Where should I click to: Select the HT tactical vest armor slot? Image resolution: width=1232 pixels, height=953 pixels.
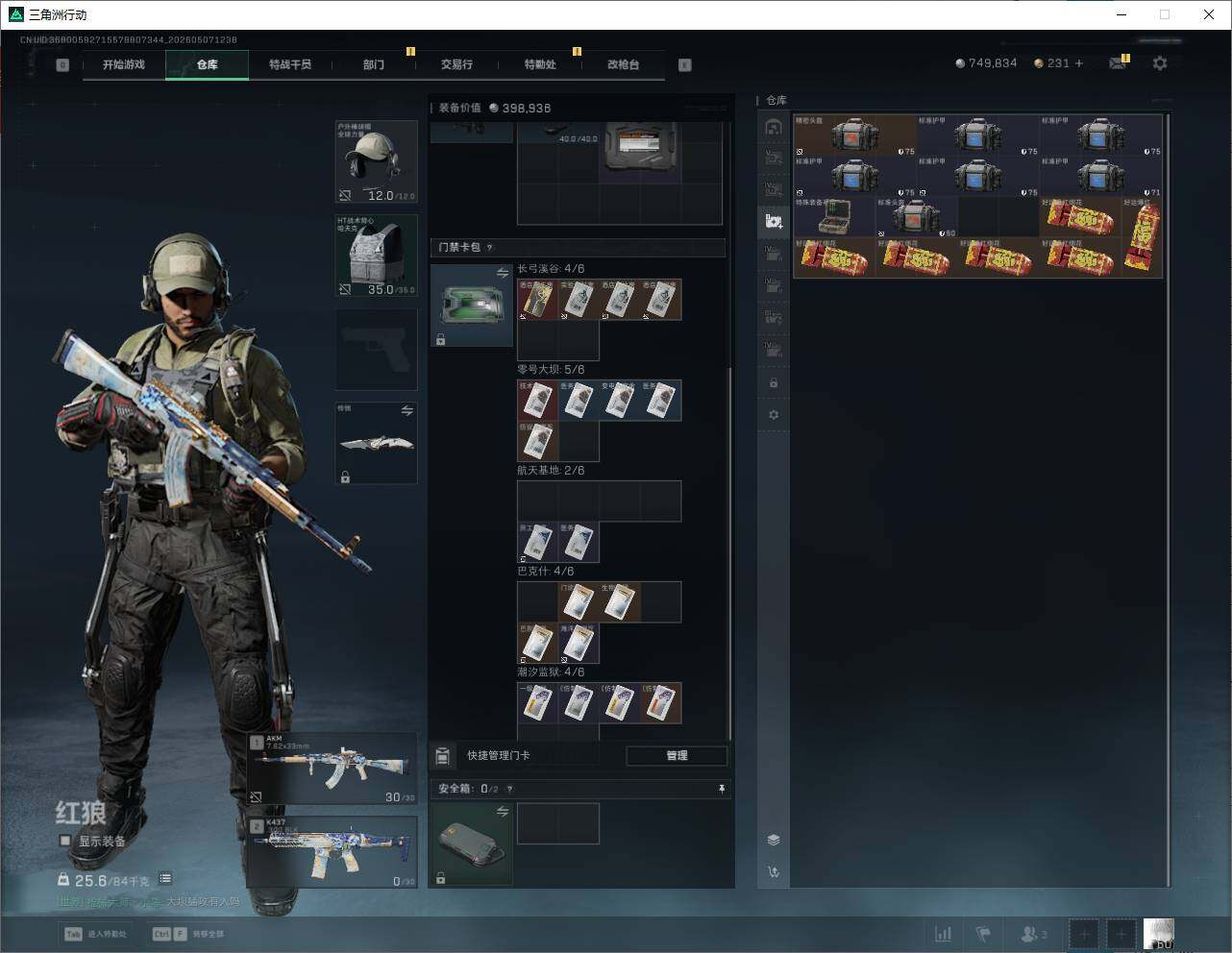point(376,256)
